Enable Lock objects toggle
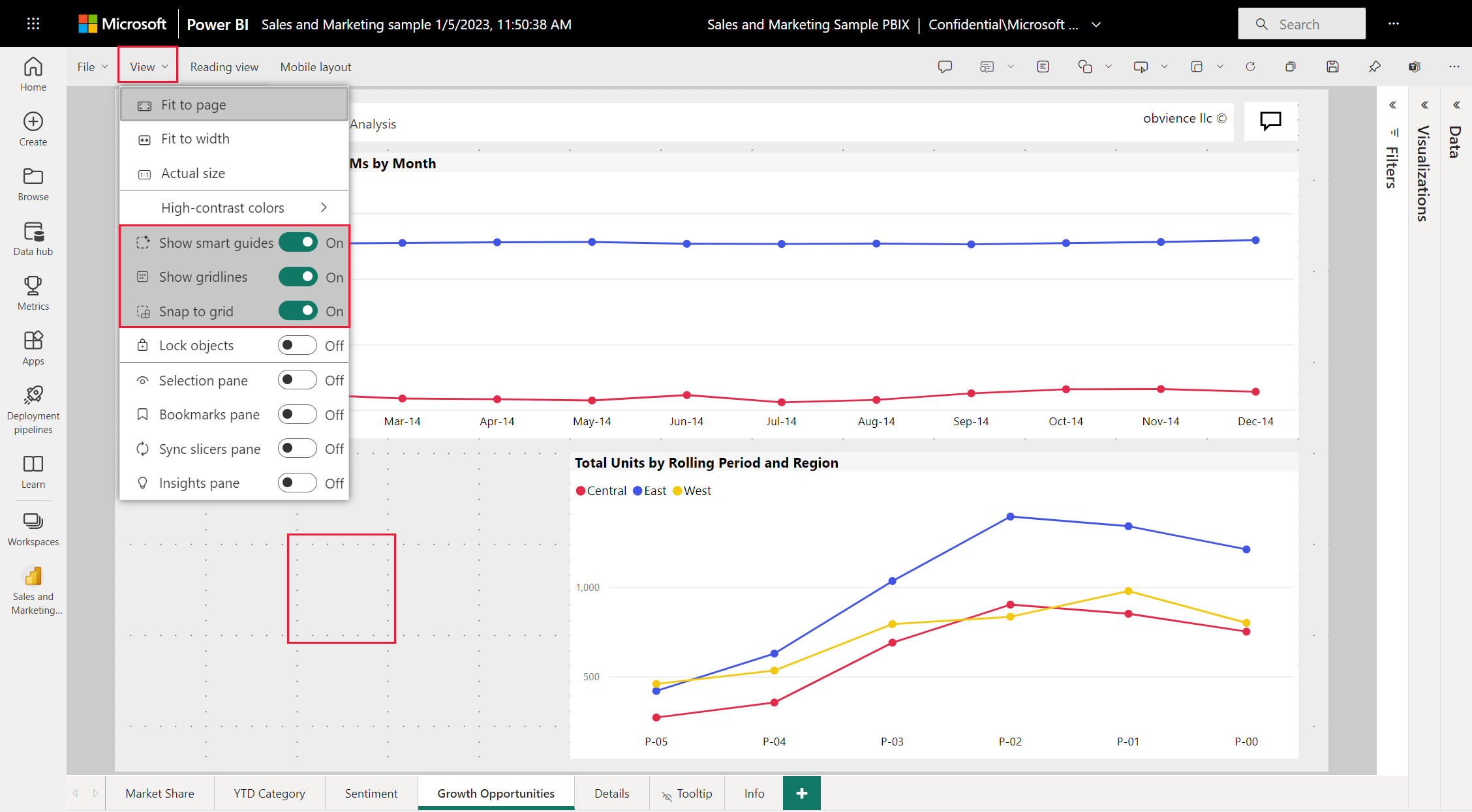This screenshot has height=812, width=1472. tap(298, 345)
